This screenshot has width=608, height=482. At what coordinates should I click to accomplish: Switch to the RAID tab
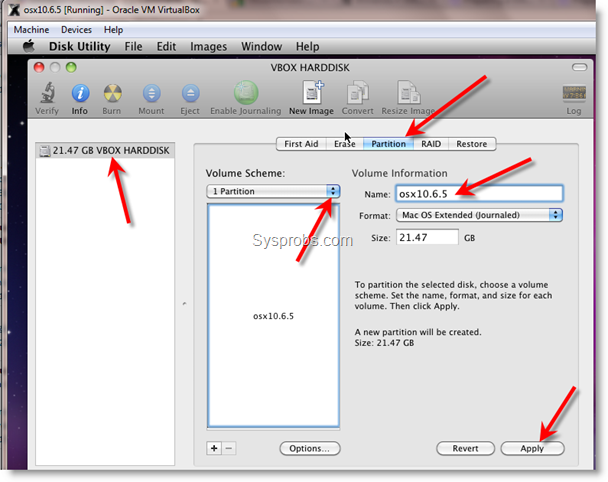click(x=431, y=144)
